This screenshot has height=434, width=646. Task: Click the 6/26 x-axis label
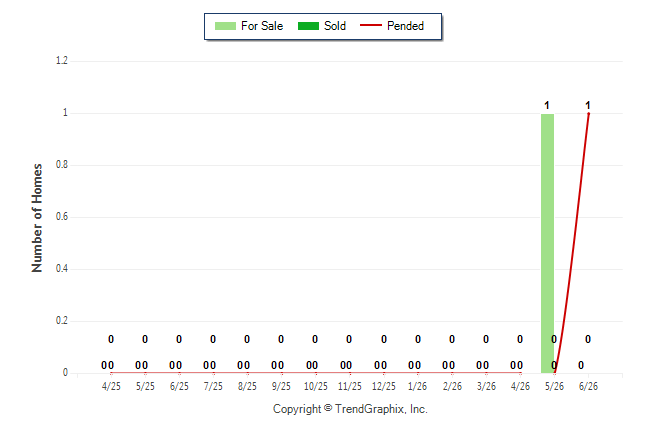coord(588,386)
